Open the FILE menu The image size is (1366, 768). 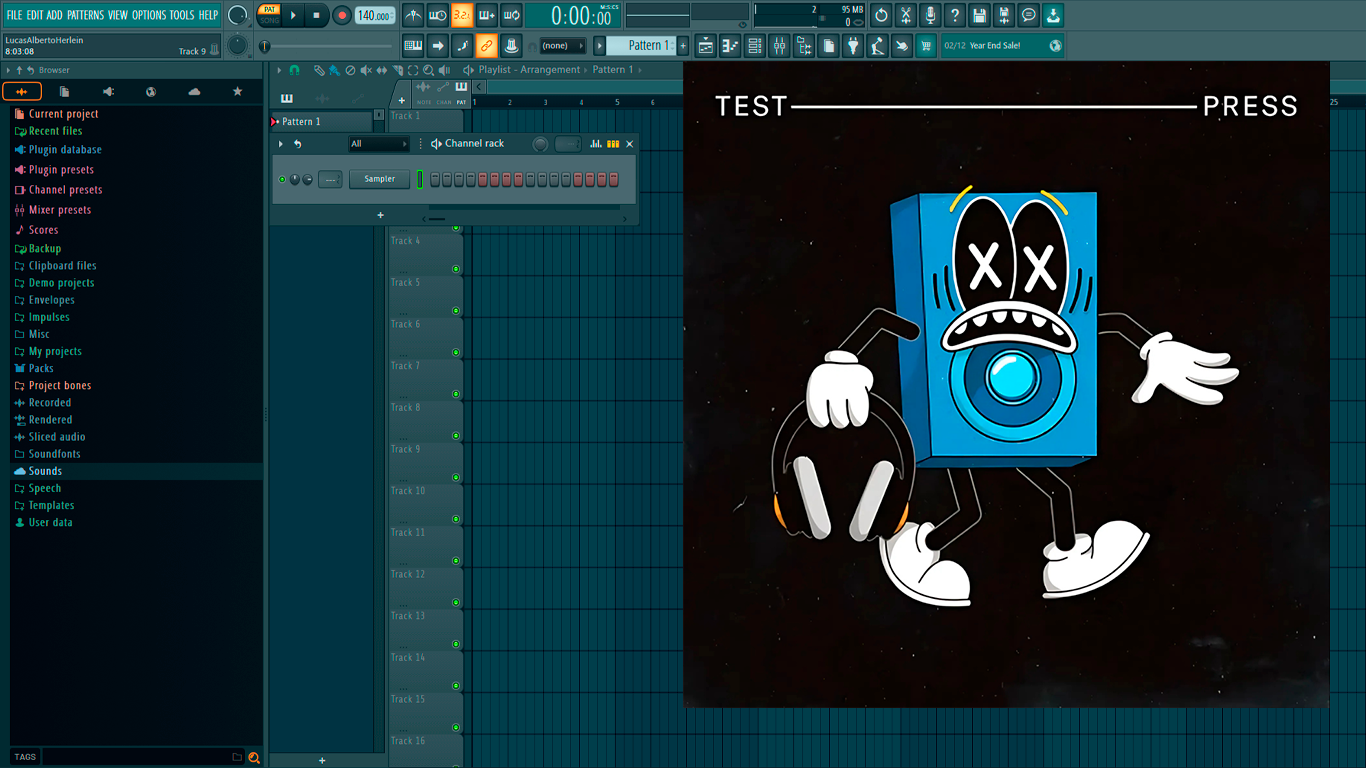[14, 15]
